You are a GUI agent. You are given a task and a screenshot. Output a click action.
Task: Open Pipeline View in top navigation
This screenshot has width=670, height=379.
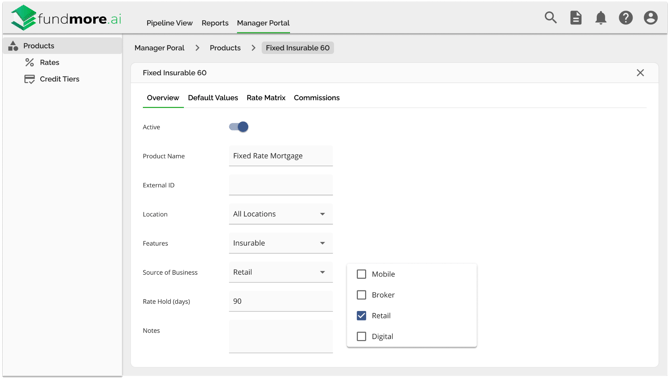click(170, 23)
